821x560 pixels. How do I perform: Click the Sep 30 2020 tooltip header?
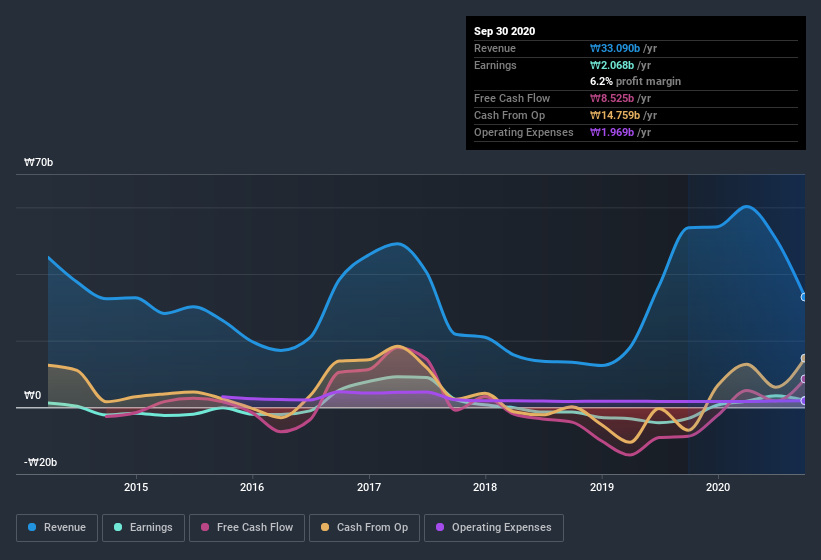pos(505,31)
